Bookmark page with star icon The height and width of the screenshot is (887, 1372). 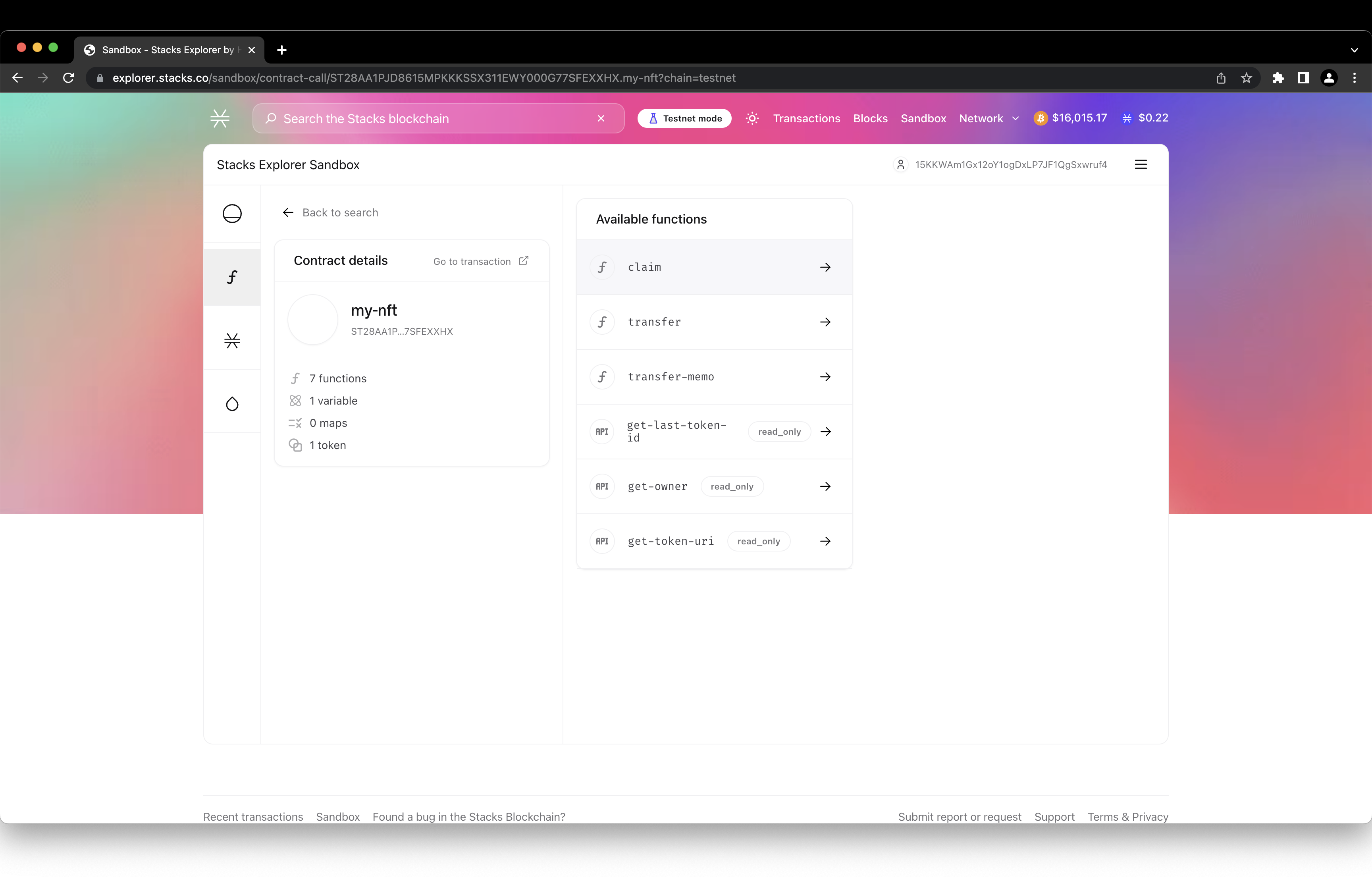click(x=1247, y=78)
